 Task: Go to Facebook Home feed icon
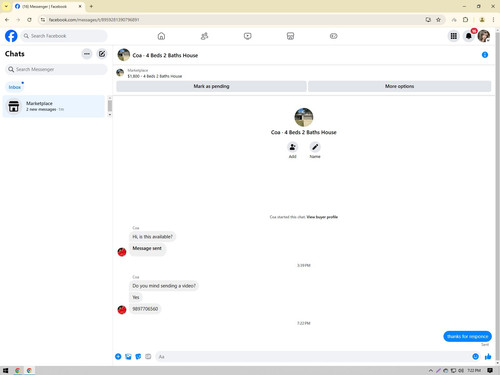point(161,36)
